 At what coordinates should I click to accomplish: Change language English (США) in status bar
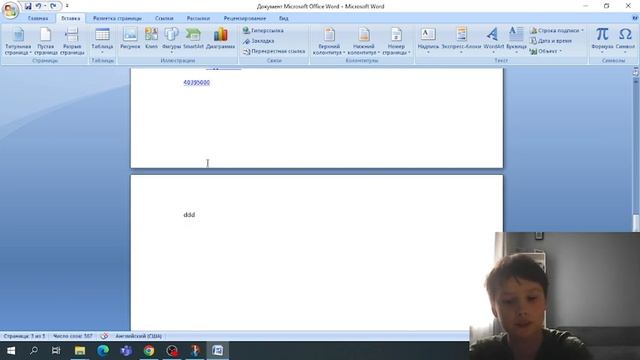coord(139,336)
